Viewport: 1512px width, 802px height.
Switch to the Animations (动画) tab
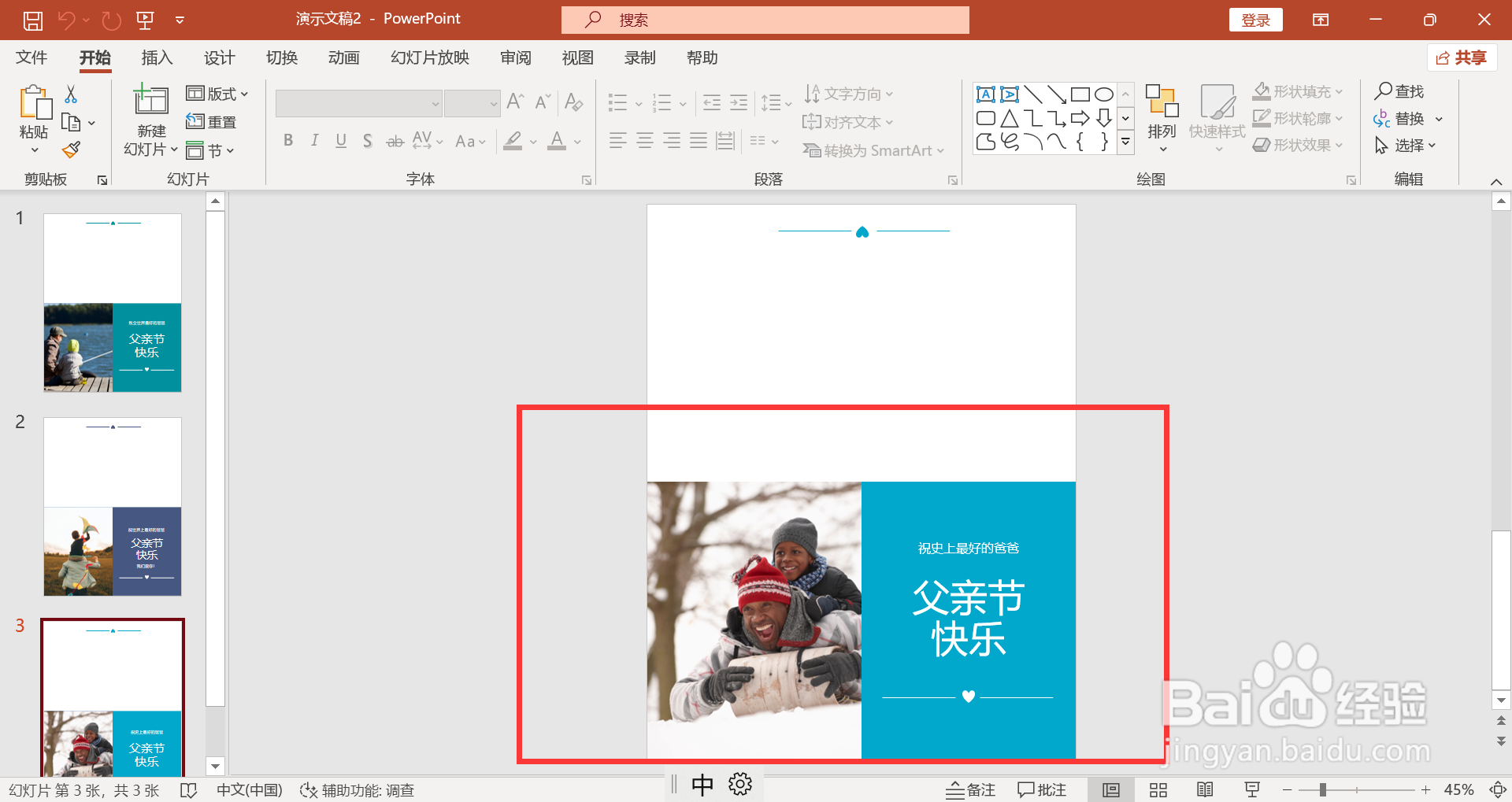[343, 57]
